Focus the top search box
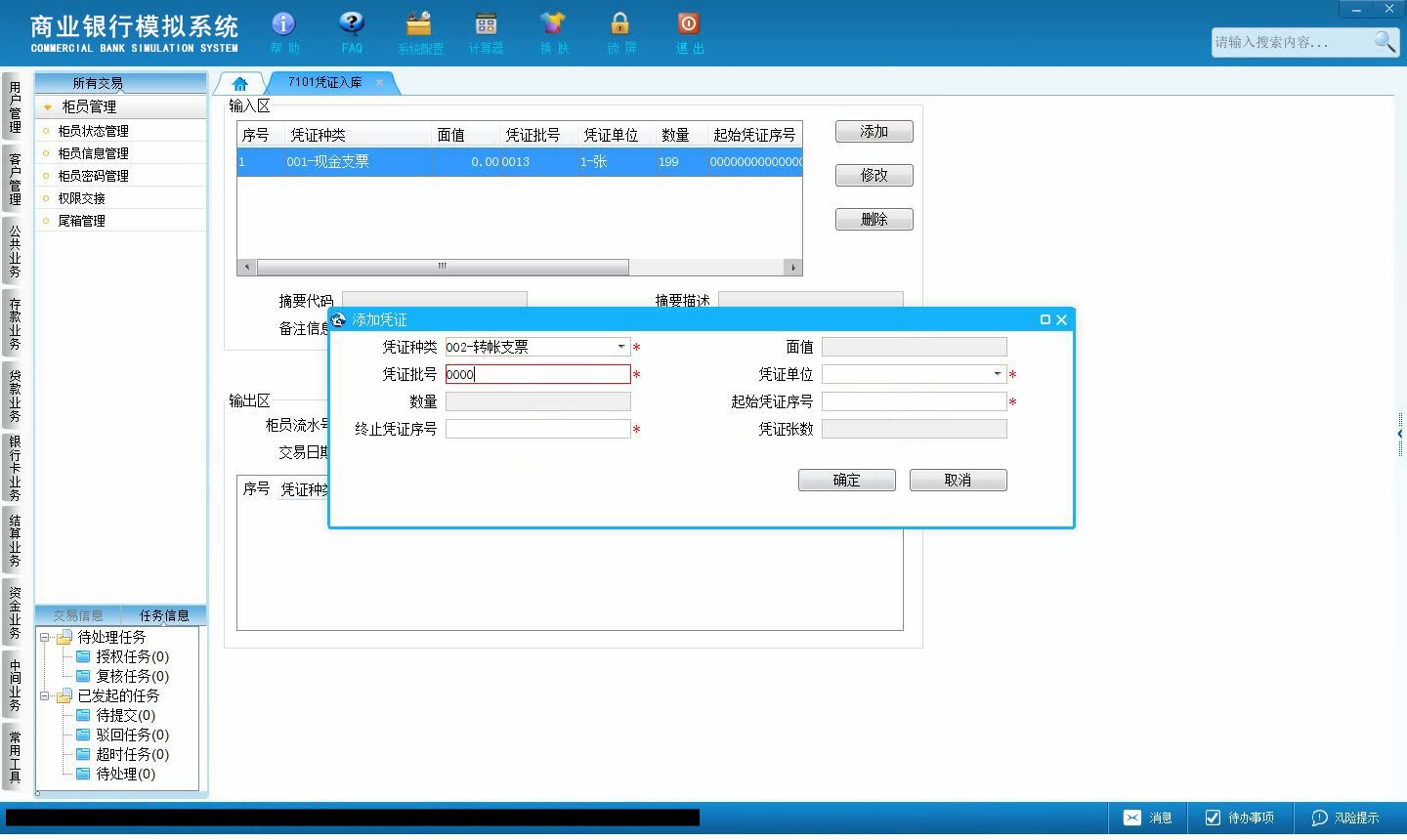The width and height of the screenshot is (1407, 840). click(x=1292, y=42)
